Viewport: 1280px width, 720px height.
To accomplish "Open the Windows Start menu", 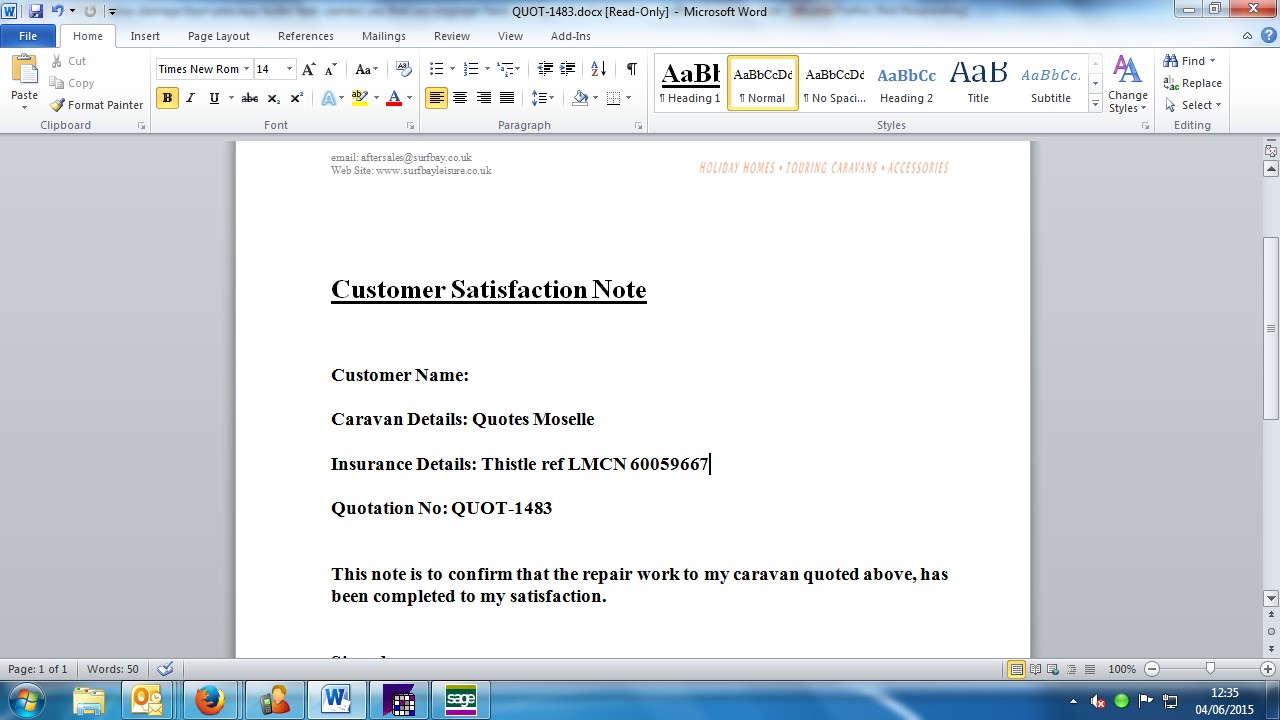I will tap(25, 699).
